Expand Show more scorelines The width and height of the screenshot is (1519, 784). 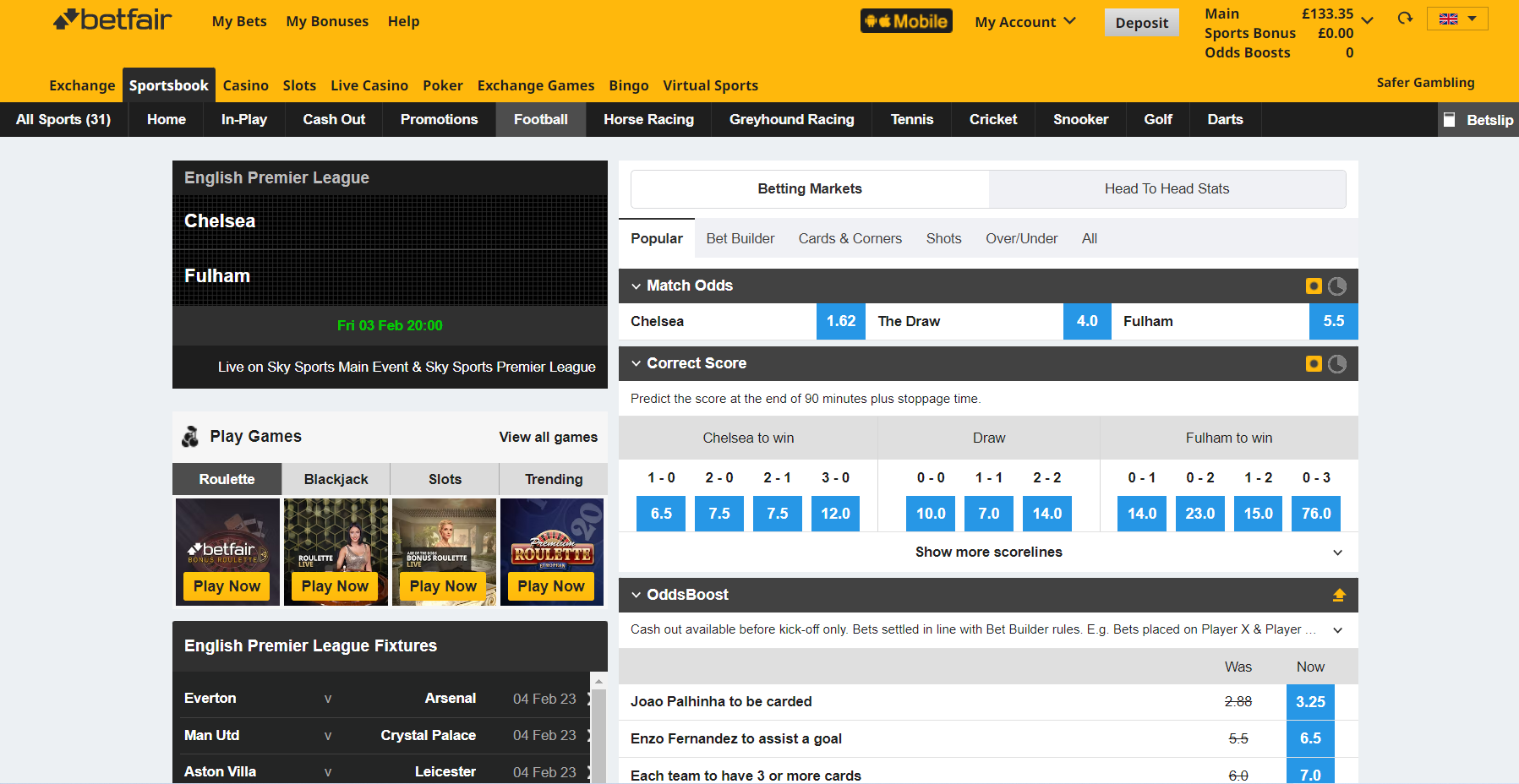point(988,553)
